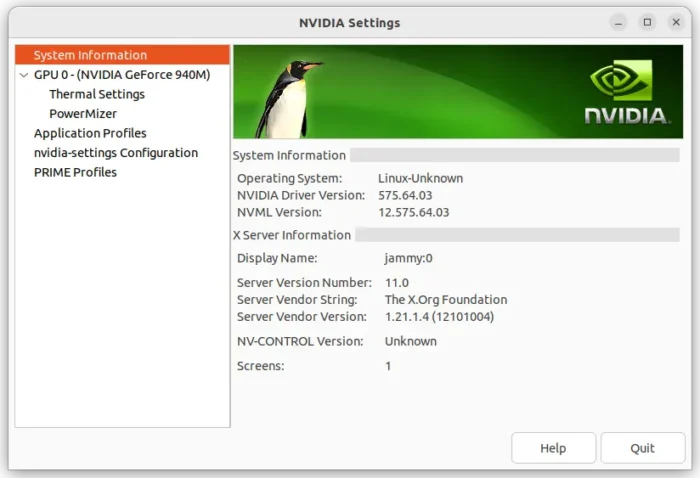Go to the PowerMizer page
The image size is (700, 478).
point(83,114)
